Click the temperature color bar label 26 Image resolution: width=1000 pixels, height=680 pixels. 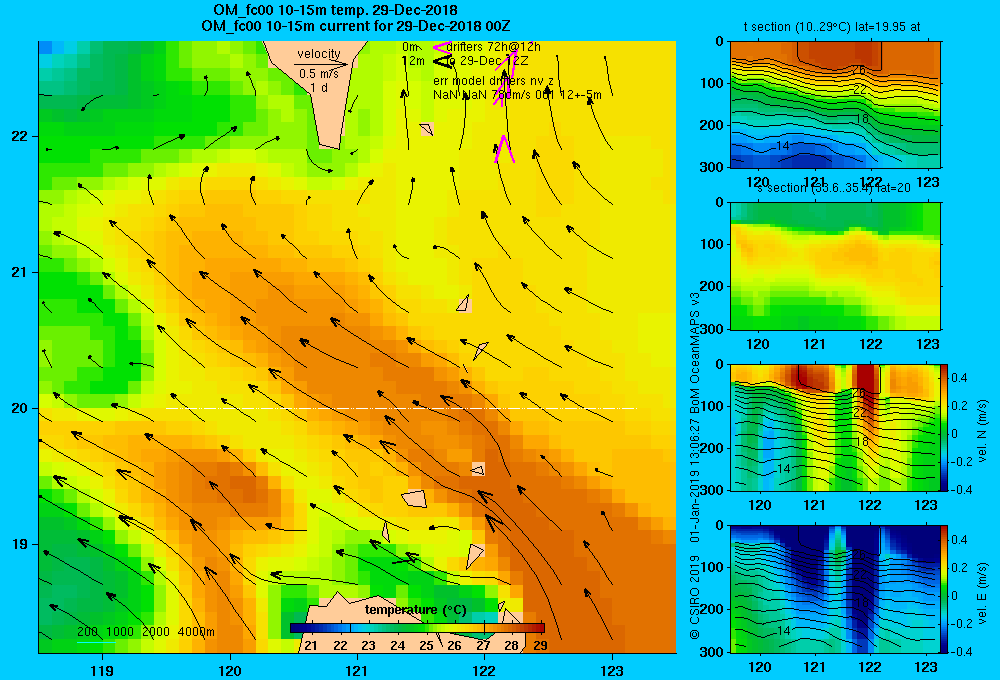point(454,646)
